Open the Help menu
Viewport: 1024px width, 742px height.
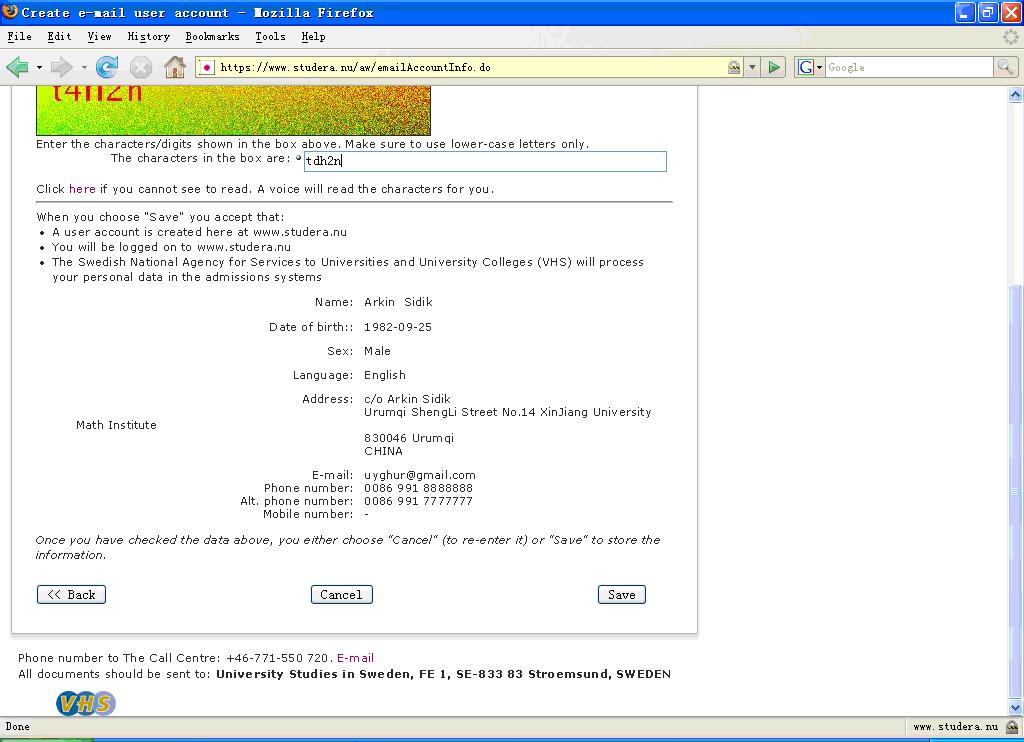(x=313, y=37)
